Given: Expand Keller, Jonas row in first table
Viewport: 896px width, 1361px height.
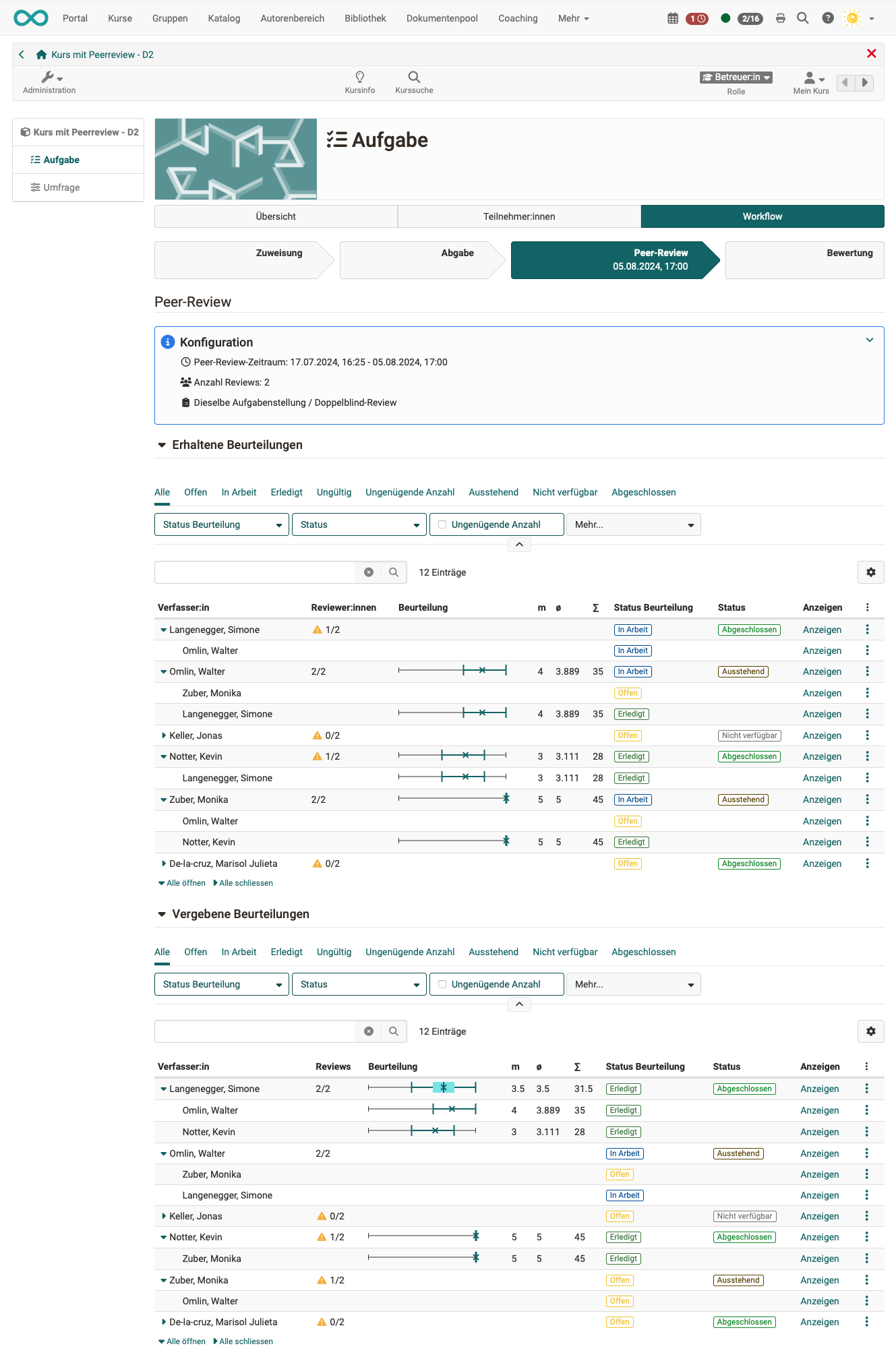Looking at the screenshot, I should 164,735.
